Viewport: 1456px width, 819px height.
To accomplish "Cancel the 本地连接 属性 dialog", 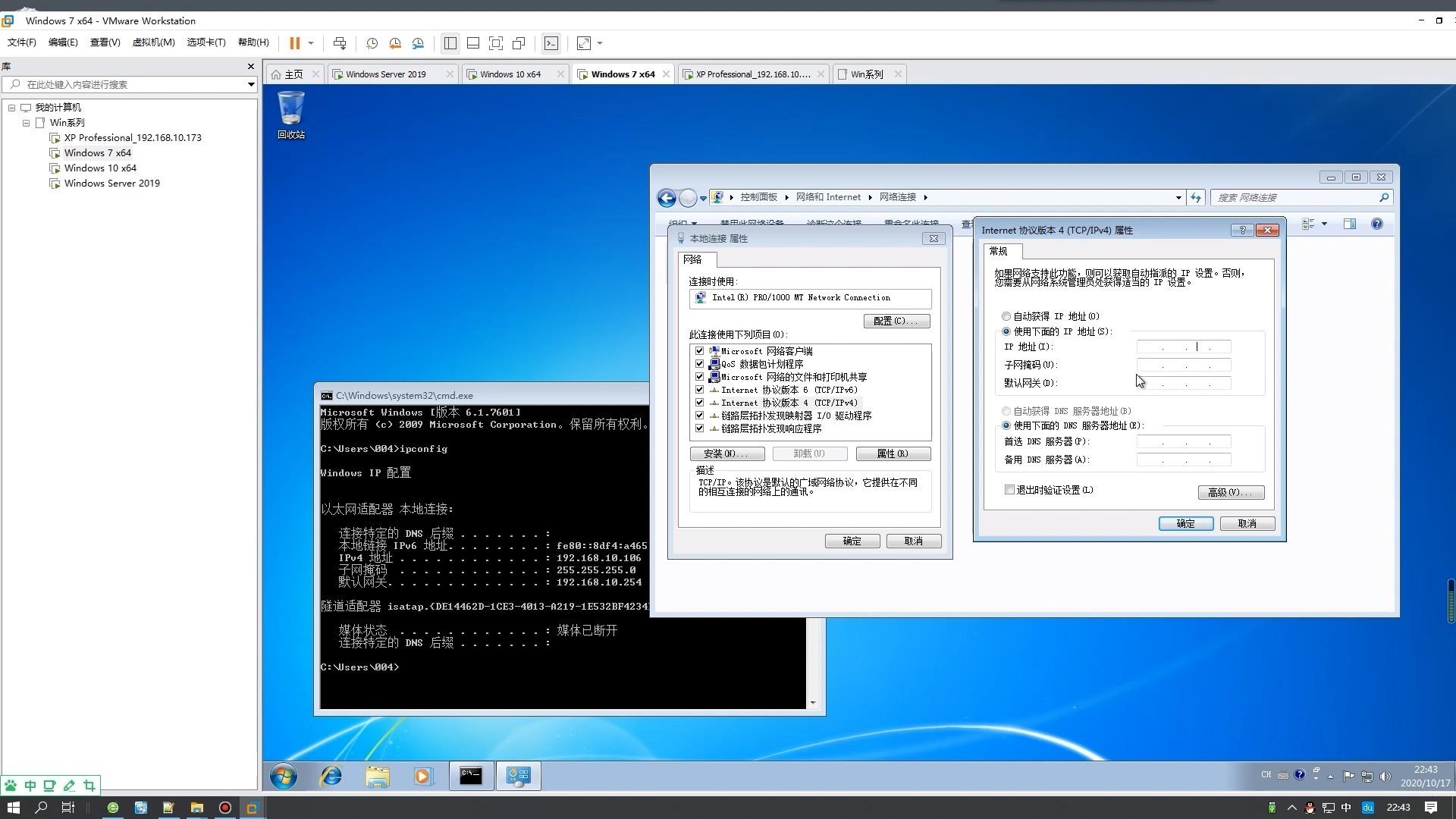I will pos(913,541).
